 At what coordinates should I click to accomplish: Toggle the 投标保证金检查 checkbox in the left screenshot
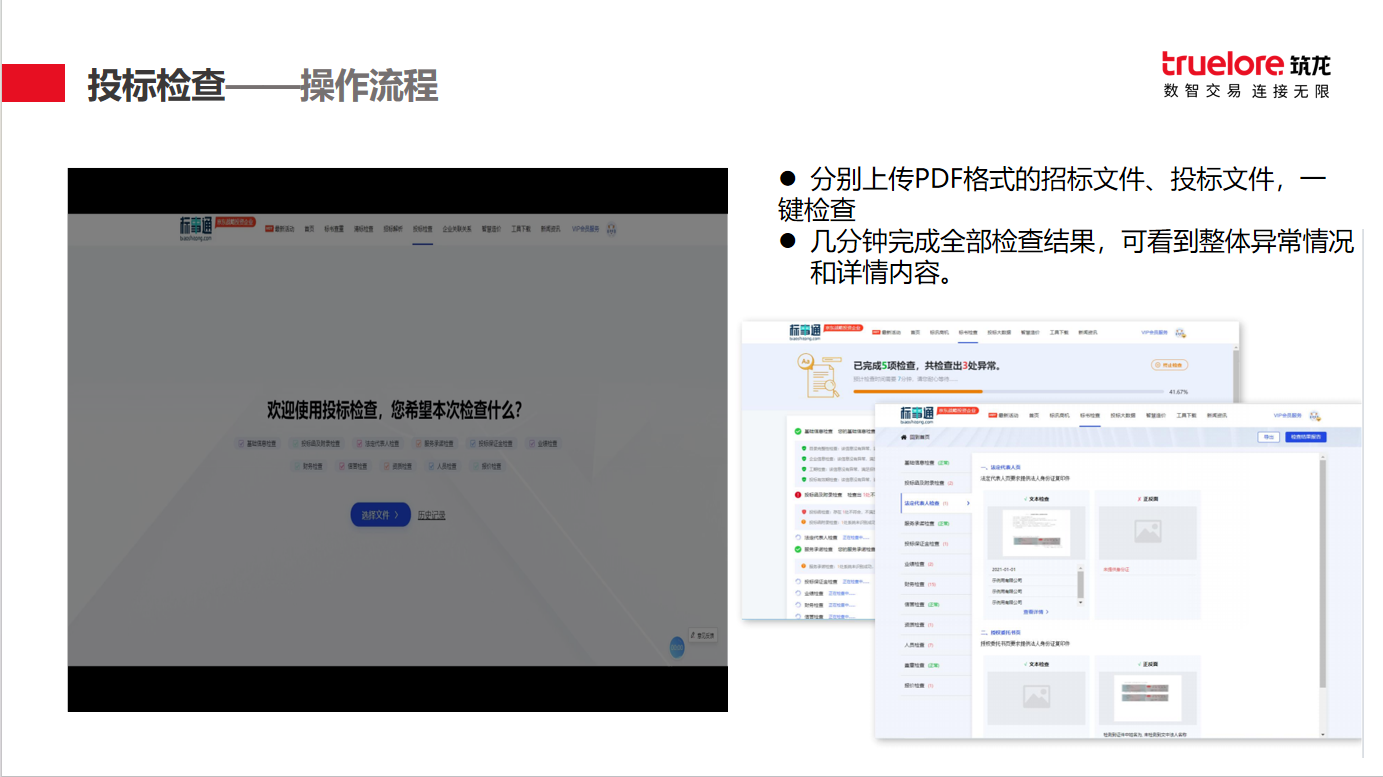tap(473, 444)
